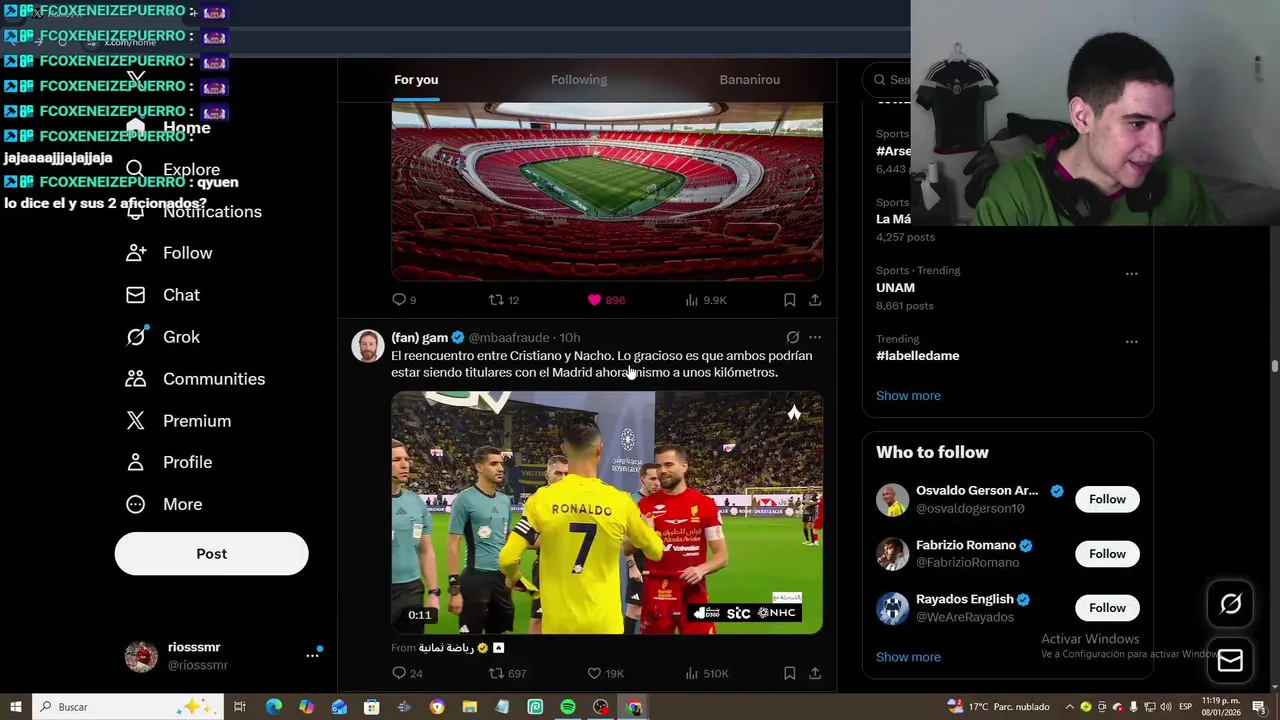Open Spotify from taskbar
1280x720 pixels.
pos(568,707)
